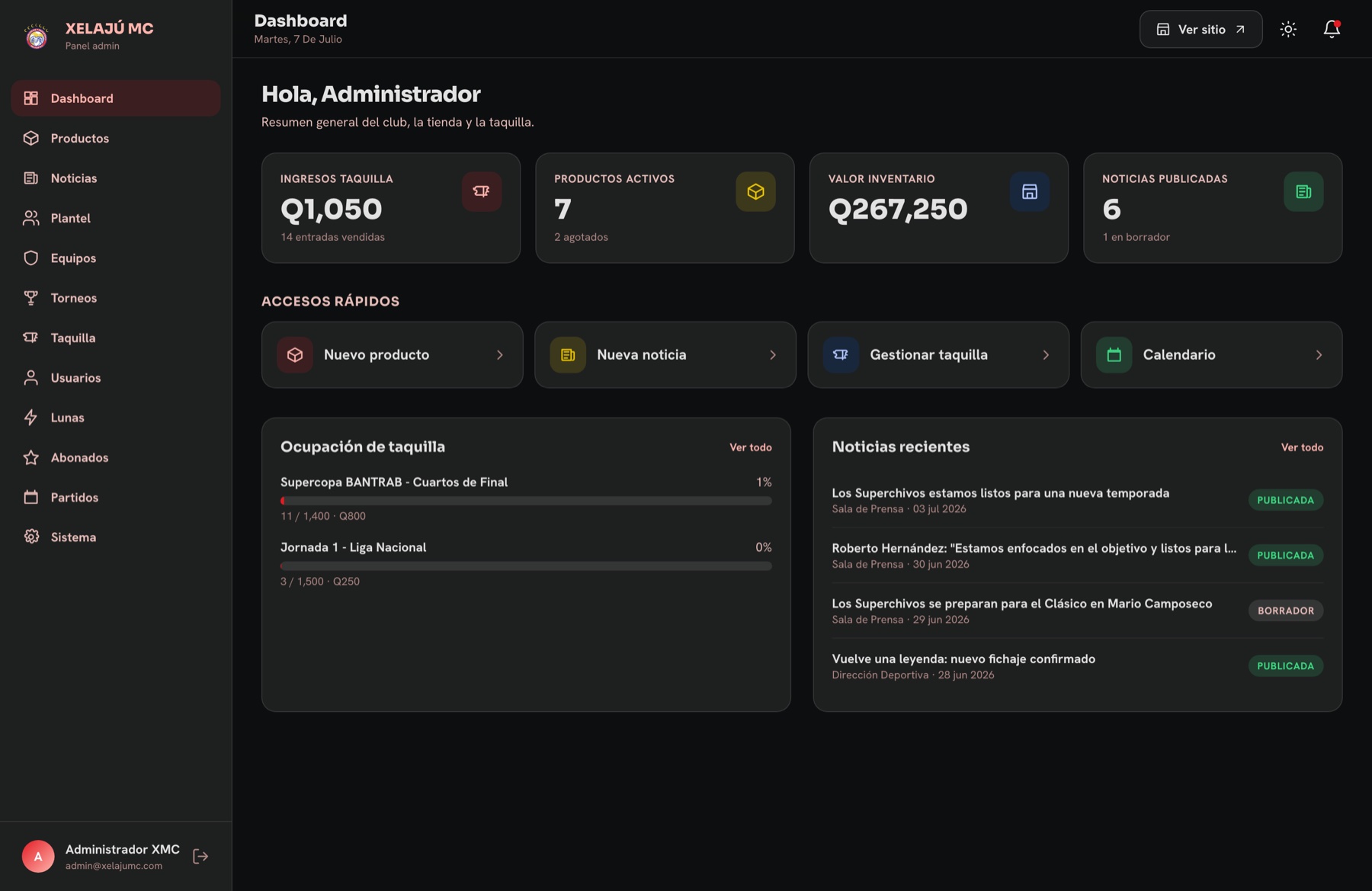Click the news icon on Noticias Publicadas card
1372x891 pixels.
[1303, 191]
